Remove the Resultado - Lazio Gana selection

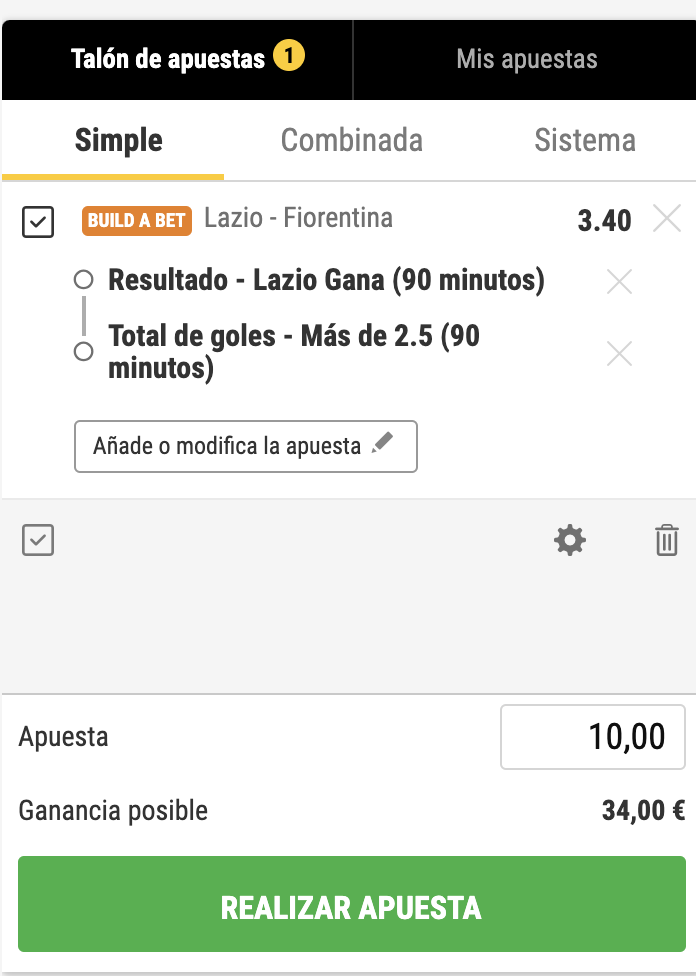click(619, 282)
